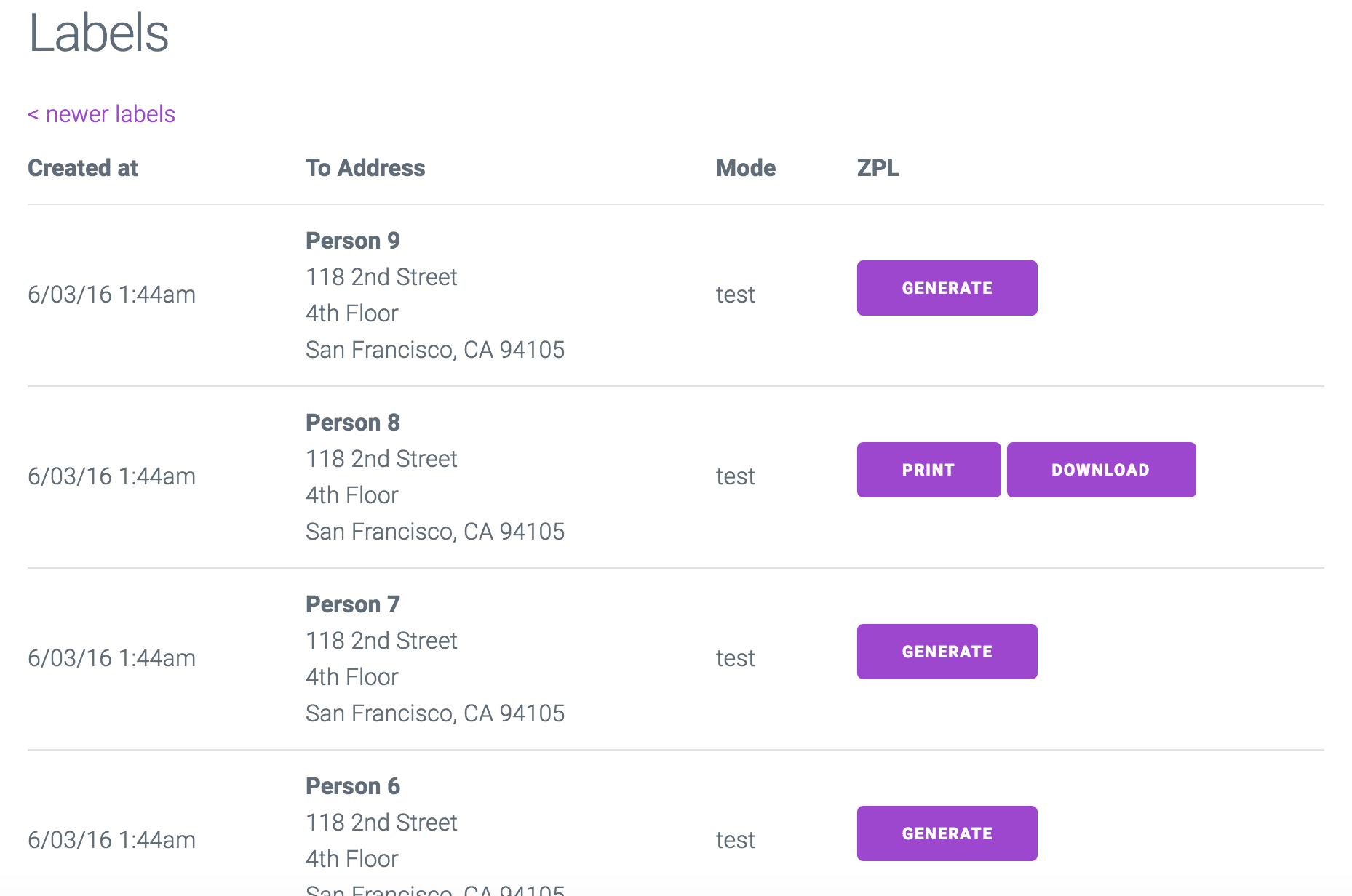Select the Person 8 recipient name

pos(353,423)
